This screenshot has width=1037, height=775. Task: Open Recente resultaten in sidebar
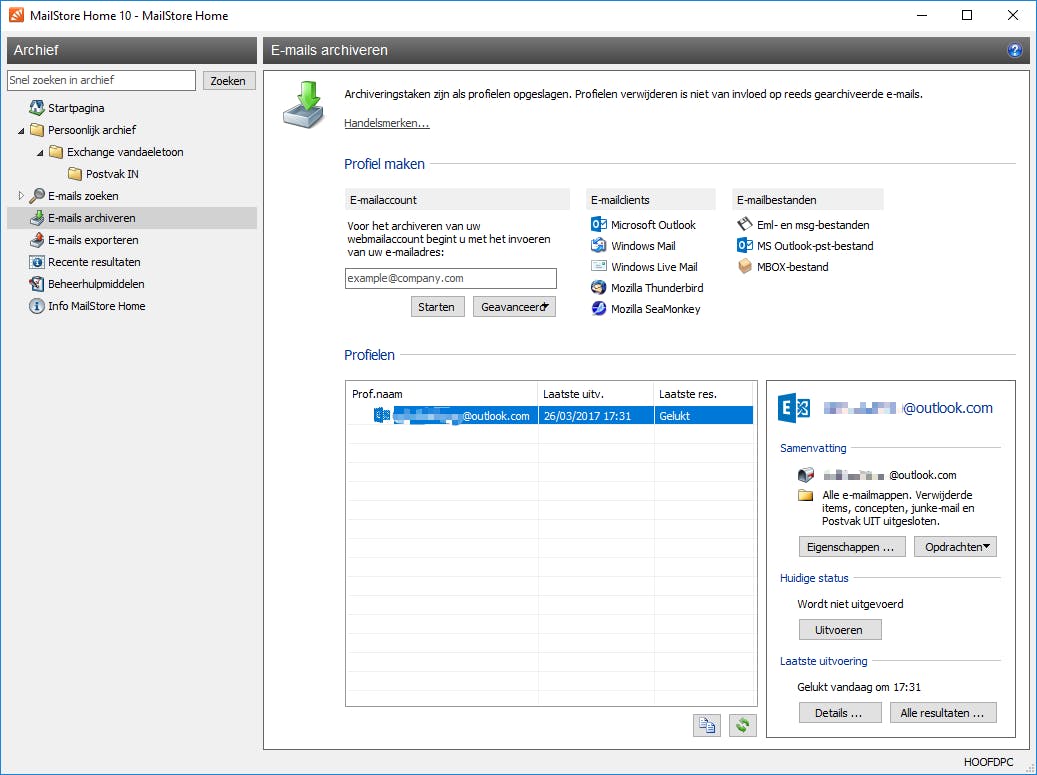point(94,262)
